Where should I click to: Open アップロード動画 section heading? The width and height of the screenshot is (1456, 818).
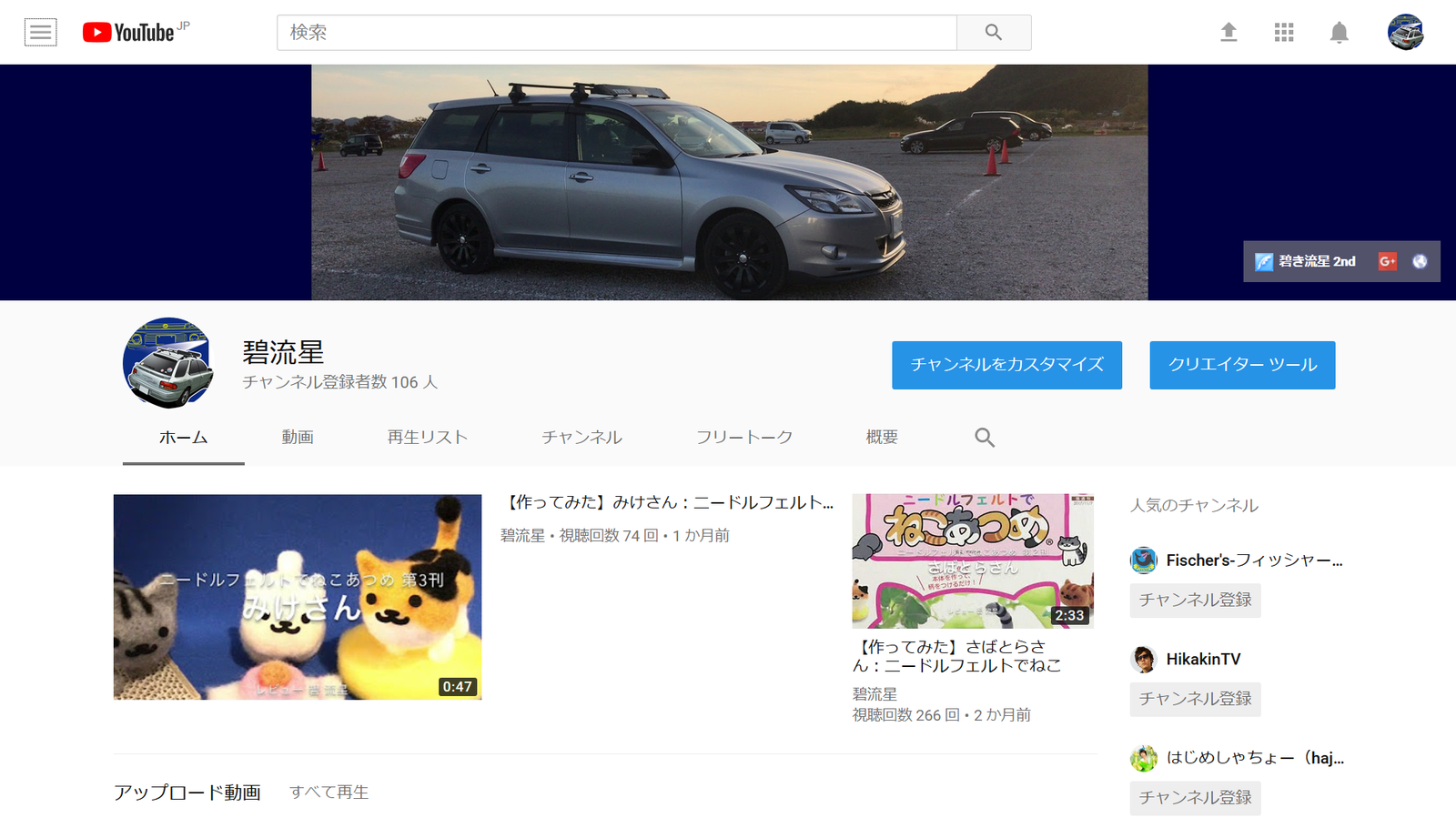click(187, 793)
